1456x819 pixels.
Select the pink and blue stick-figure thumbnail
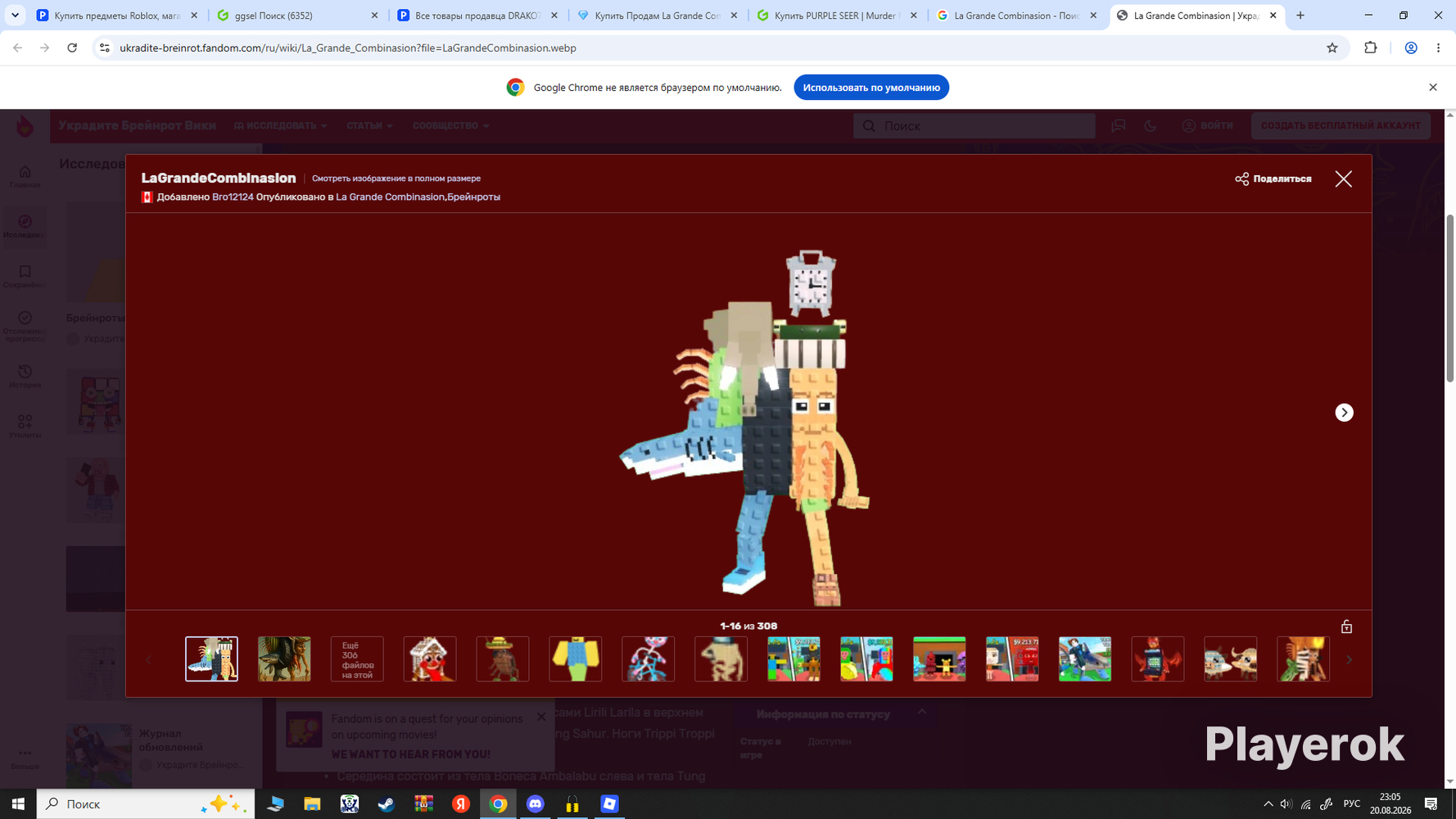pos(649,659)
